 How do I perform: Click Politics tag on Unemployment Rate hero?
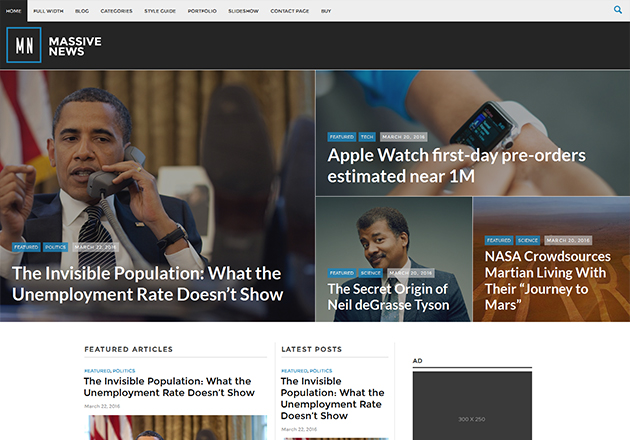point(55,247)
